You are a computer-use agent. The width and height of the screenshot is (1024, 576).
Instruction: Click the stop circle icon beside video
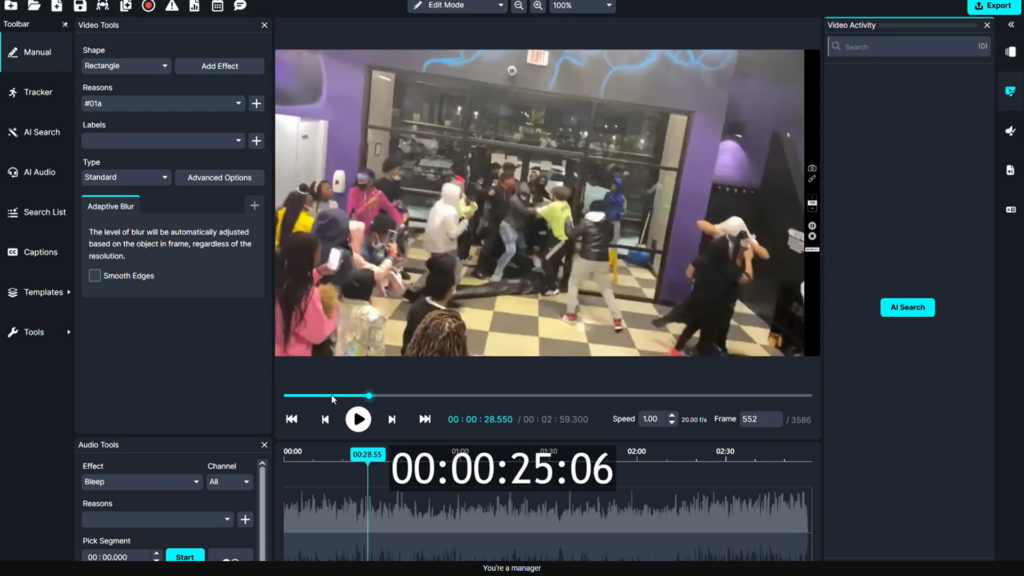click(x=812, y=236)
